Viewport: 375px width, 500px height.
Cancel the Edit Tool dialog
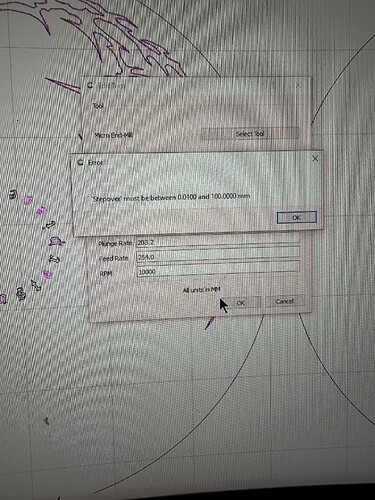[285, 301]
